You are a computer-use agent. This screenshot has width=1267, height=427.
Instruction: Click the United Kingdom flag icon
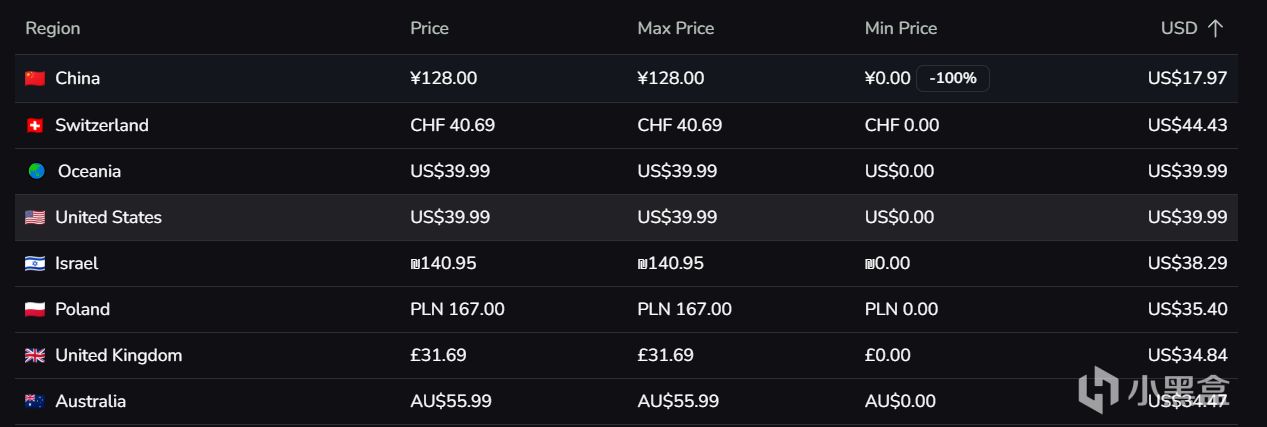(35, 355)
